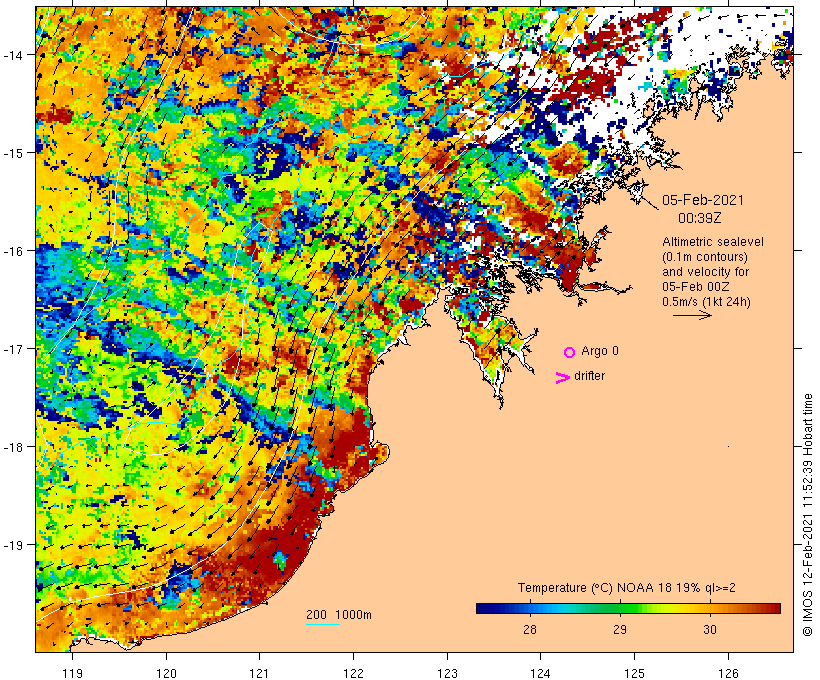Click the '-15' latitude axis label
The height and width of the screenshot is (680, 820).
(x=12, y=153)
